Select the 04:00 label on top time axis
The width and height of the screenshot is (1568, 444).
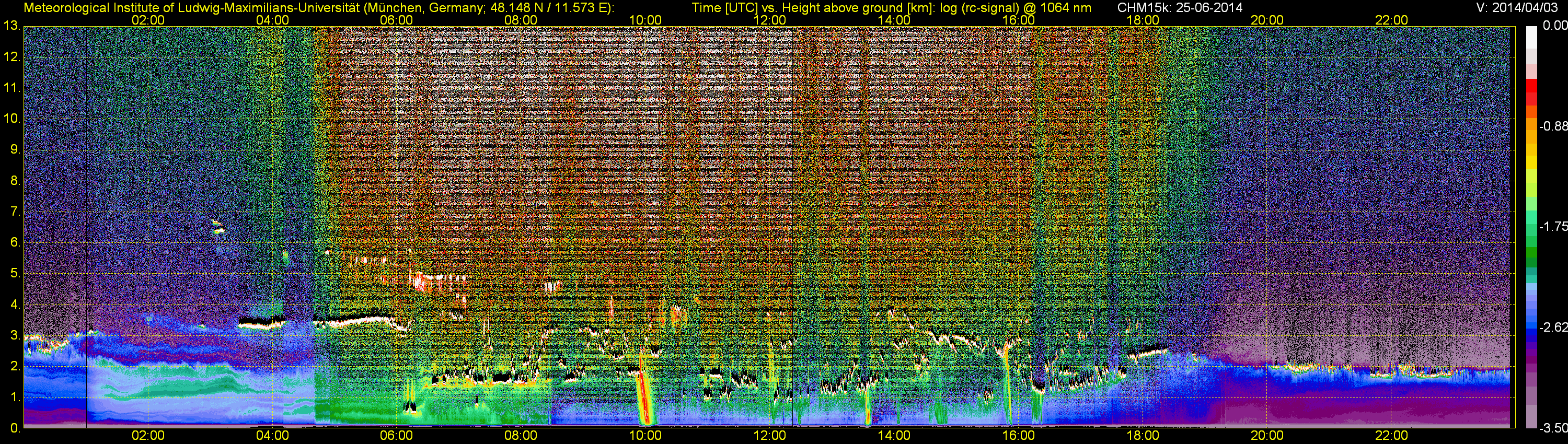click(272, 20)
